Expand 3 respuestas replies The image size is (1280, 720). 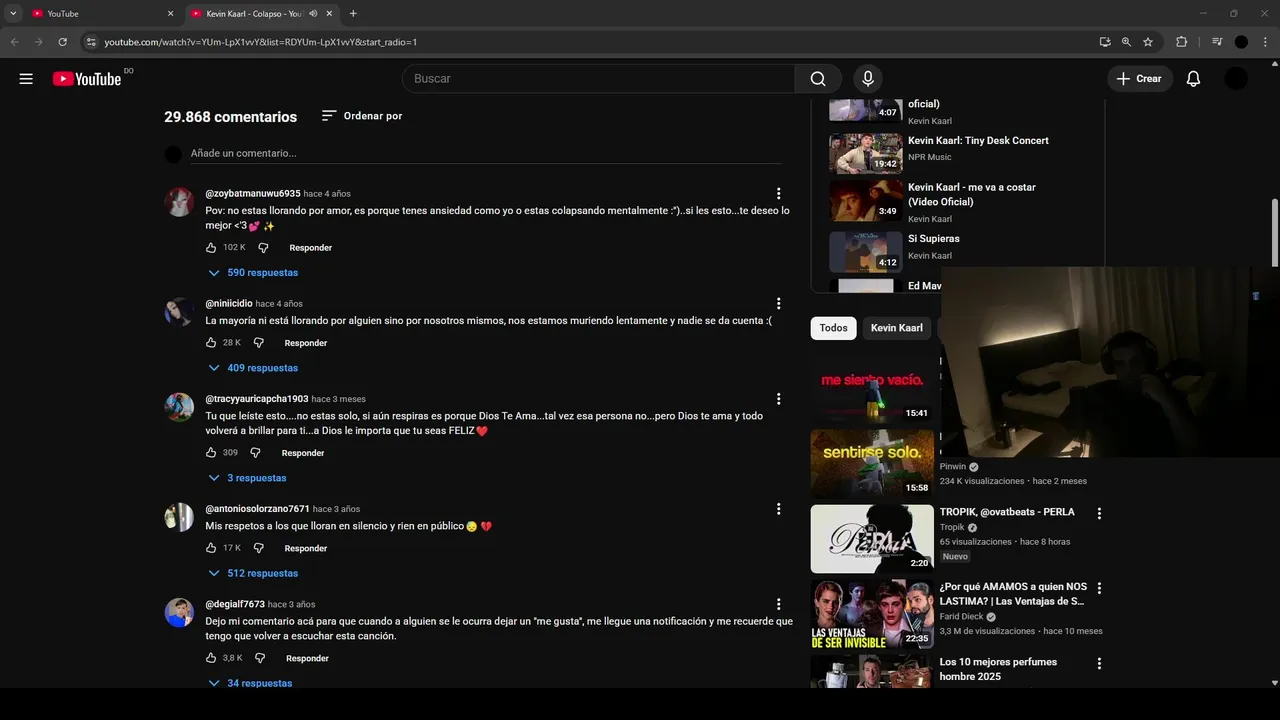click(247, 478)
